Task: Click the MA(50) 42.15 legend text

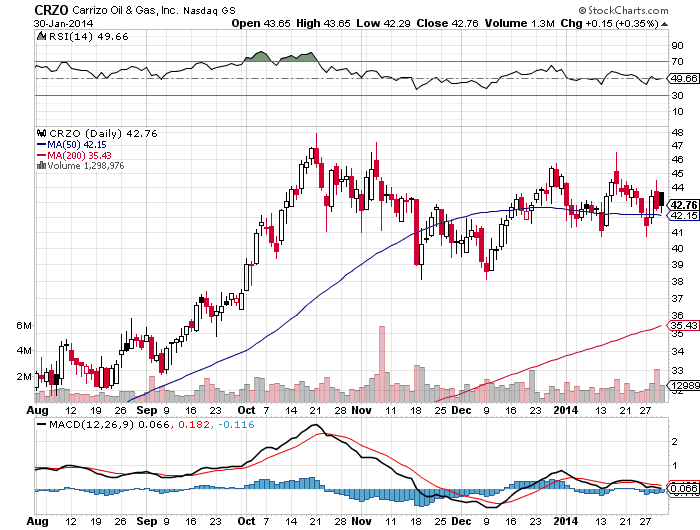Action: (x=77, y=145)
